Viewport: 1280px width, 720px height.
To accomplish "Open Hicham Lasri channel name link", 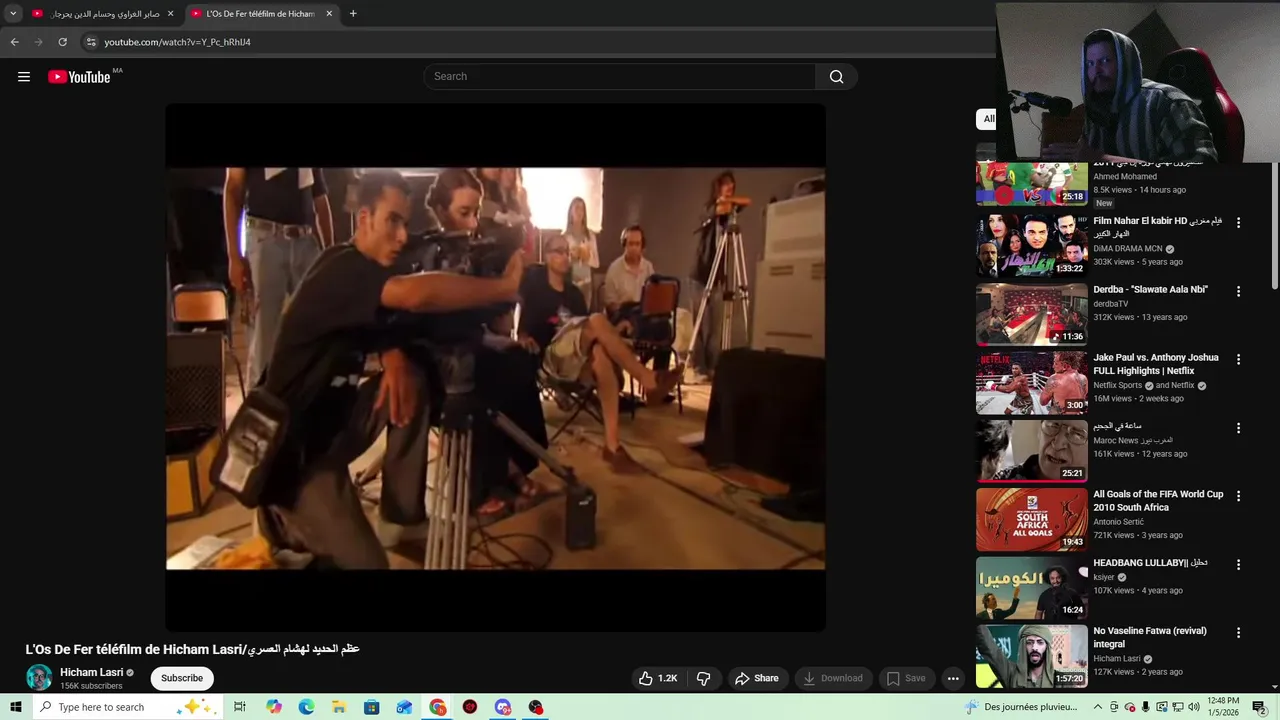I will point(91,672).
